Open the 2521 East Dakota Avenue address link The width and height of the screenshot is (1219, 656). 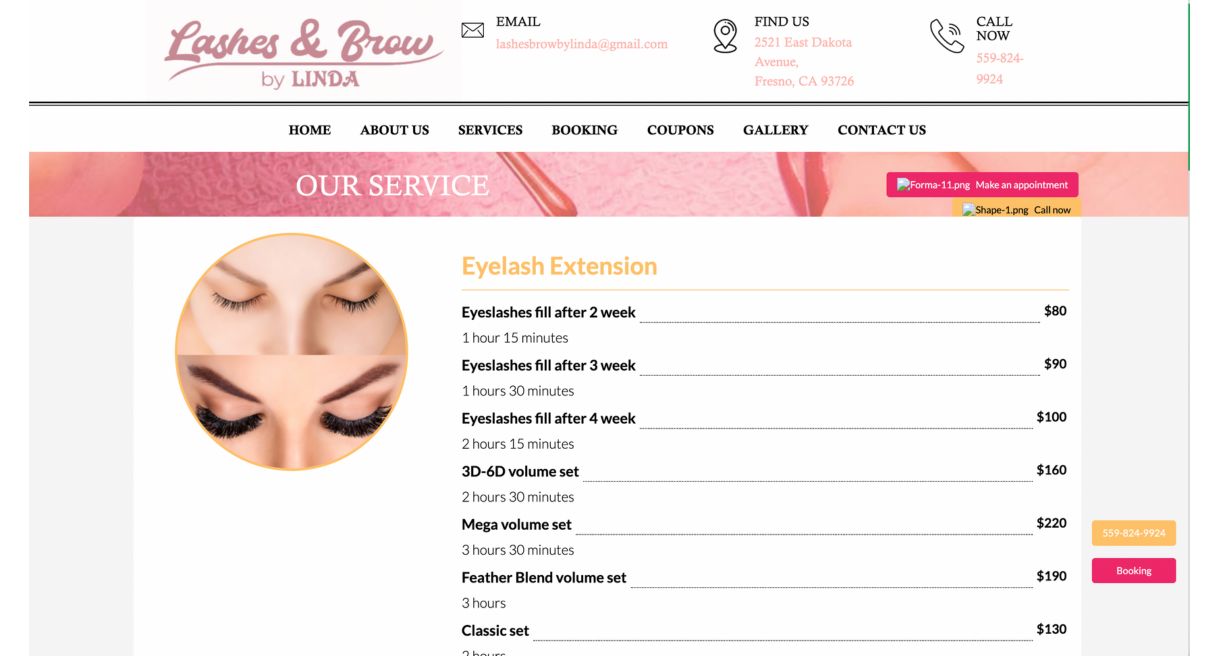(x=804, y=62)
